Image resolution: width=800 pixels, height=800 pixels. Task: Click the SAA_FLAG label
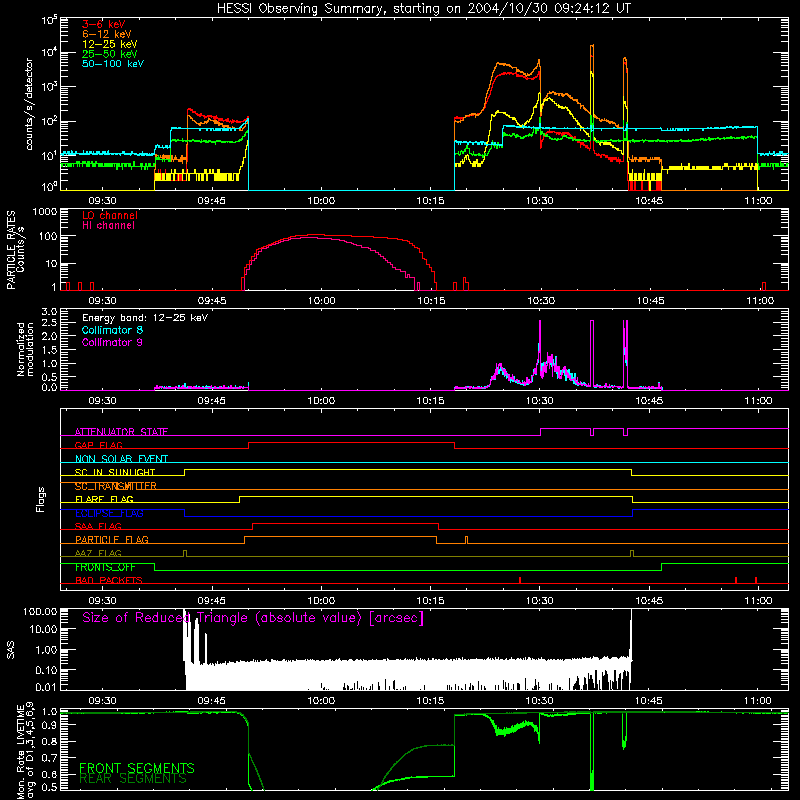(x=98, y=527)
